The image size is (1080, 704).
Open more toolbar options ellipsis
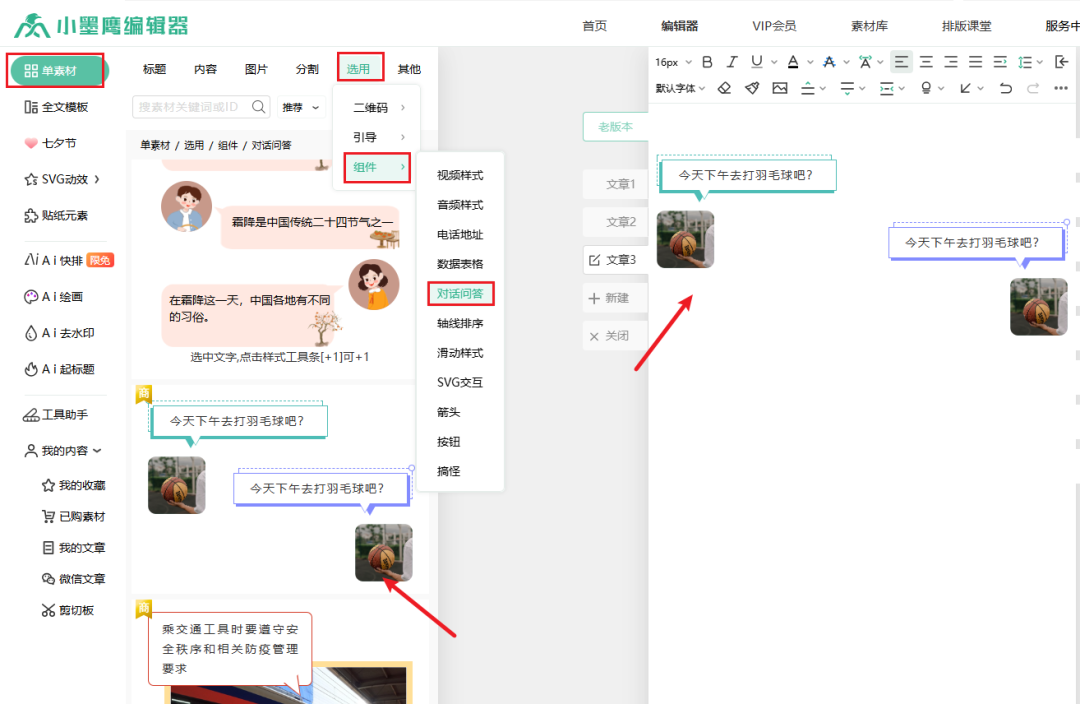(1061, 88)
